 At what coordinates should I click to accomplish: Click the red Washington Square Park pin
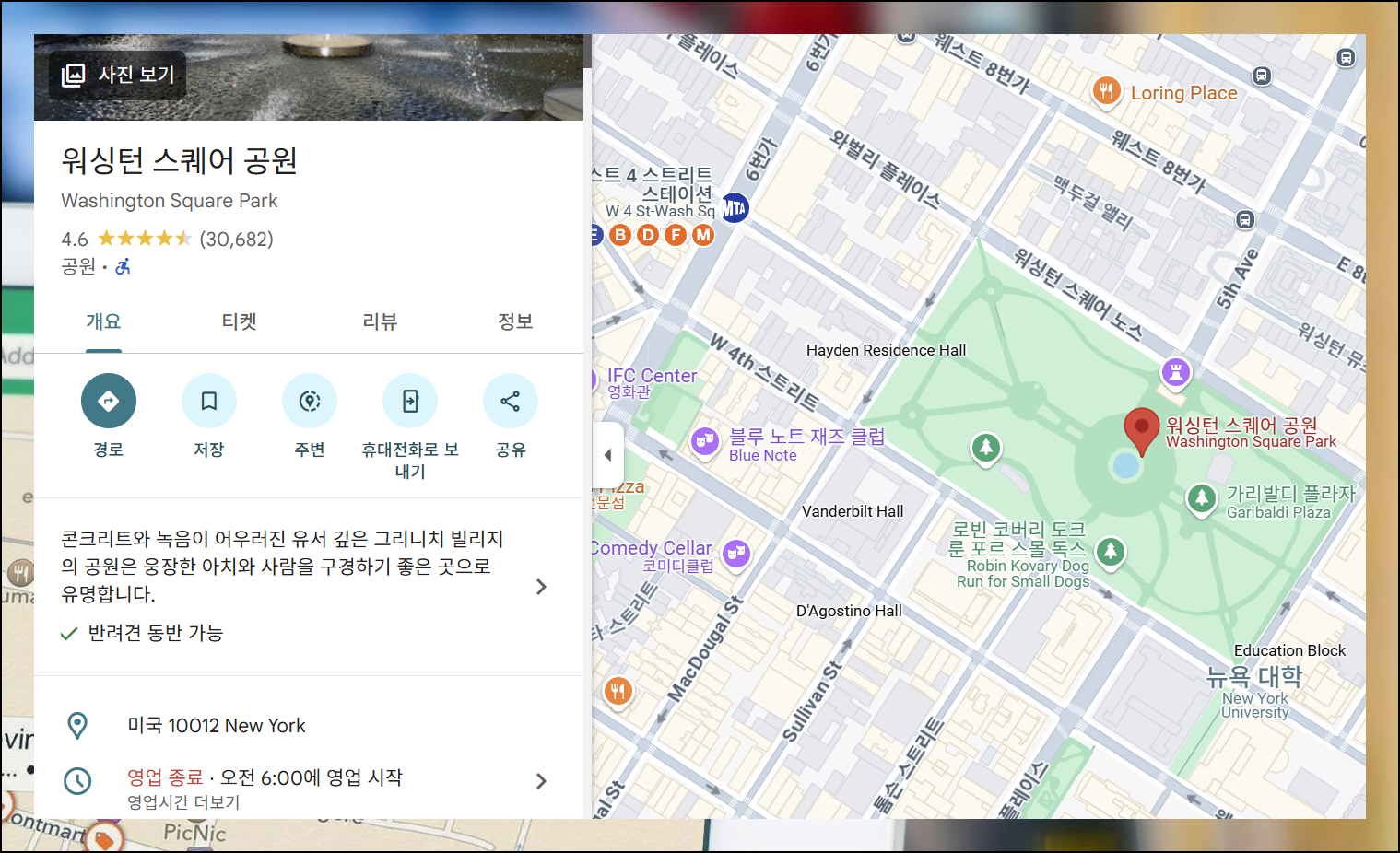[x=1142, y=431]
